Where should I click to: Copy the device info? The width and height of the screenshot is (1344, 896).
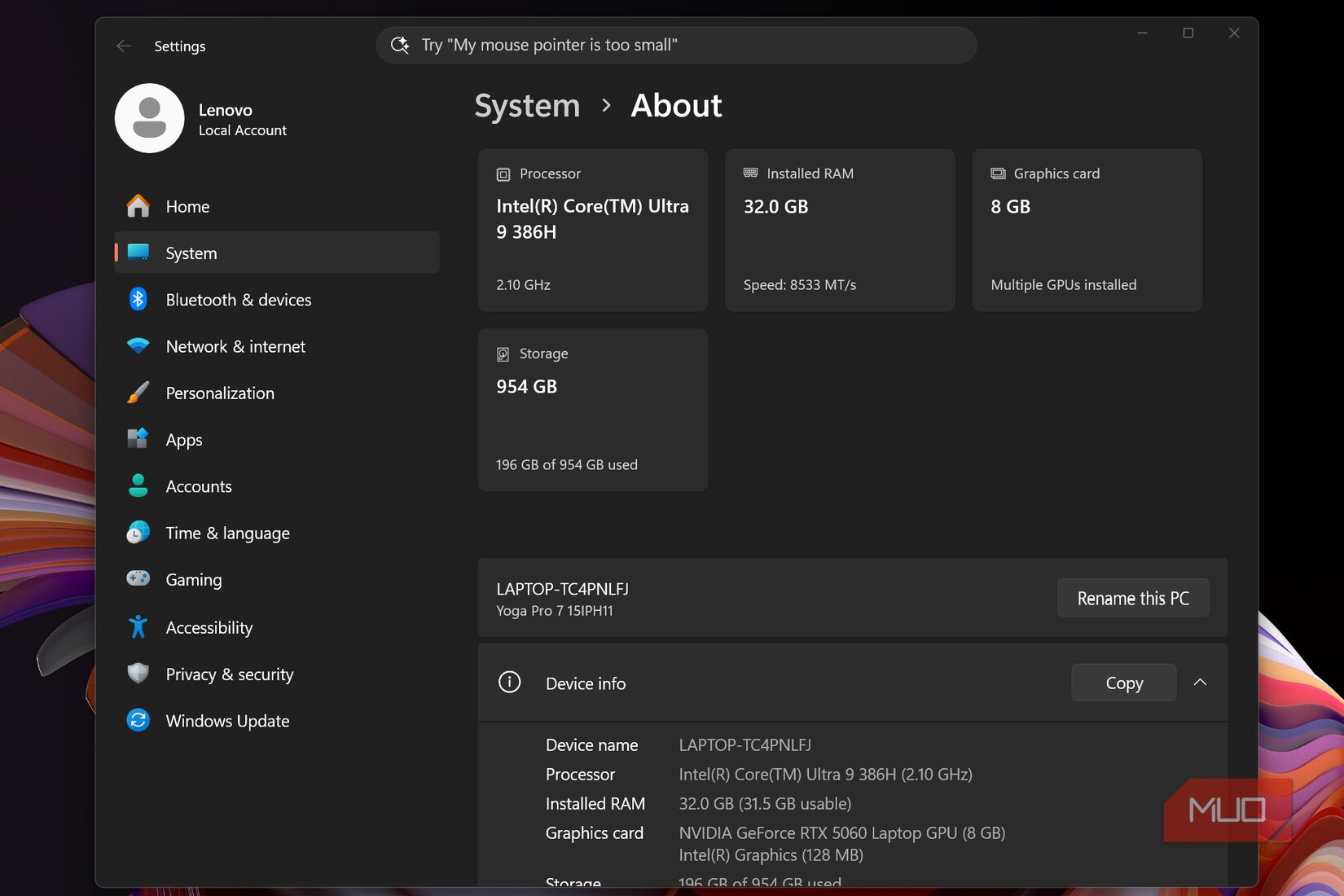pyautogui.click(x=1124, y=683)
